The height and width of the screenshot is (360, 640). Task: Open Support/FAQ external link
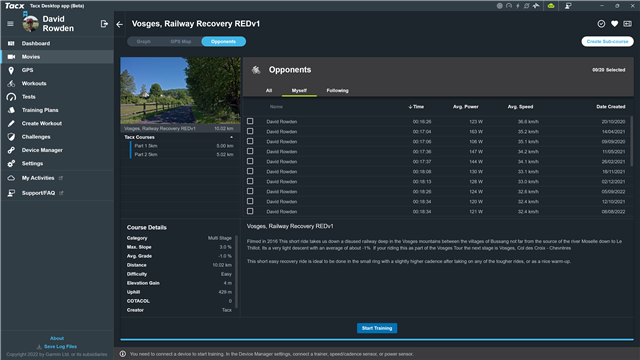tap(61, 193)
